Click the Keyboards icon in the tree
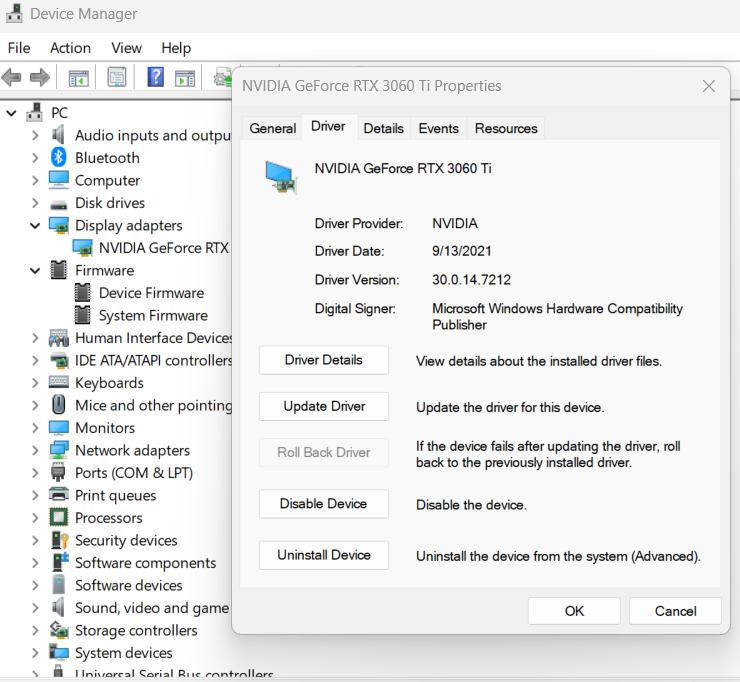 coord(59,382)
